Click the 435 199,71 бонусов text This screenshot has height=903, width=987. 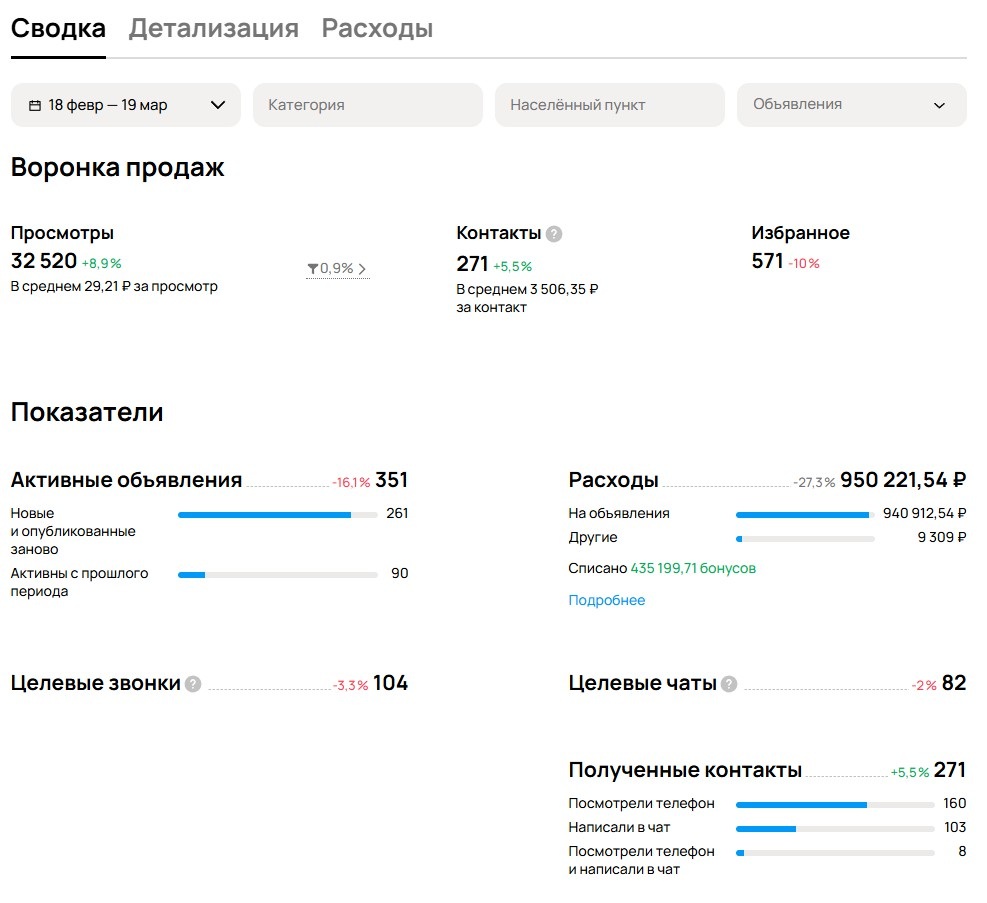click(693, 568)
